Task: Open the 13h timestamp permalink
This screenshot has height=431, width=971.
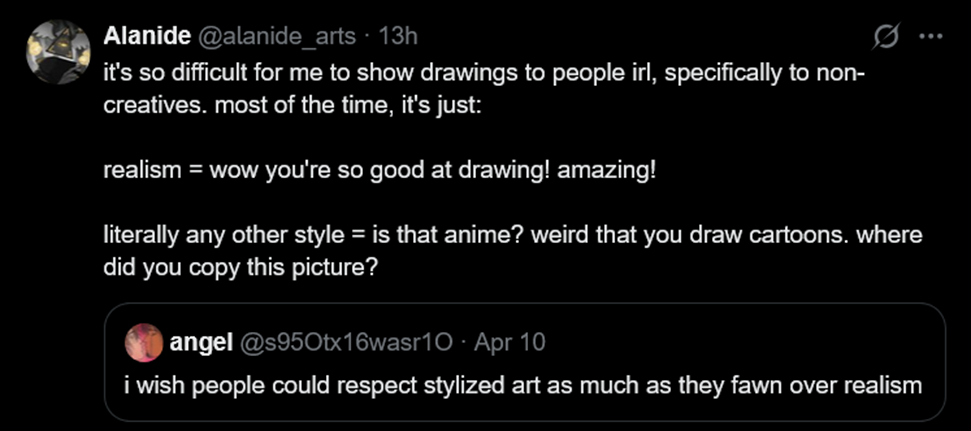Action: [399, 37]
